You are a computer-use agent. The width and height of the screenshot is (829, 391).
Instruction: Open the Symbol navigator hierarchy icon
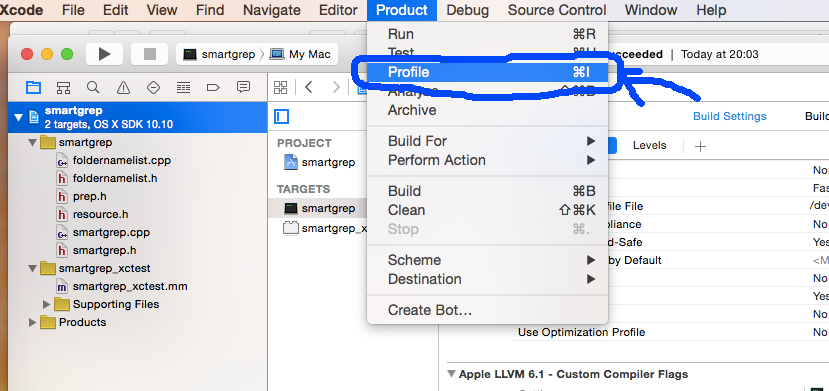(63, 88)
